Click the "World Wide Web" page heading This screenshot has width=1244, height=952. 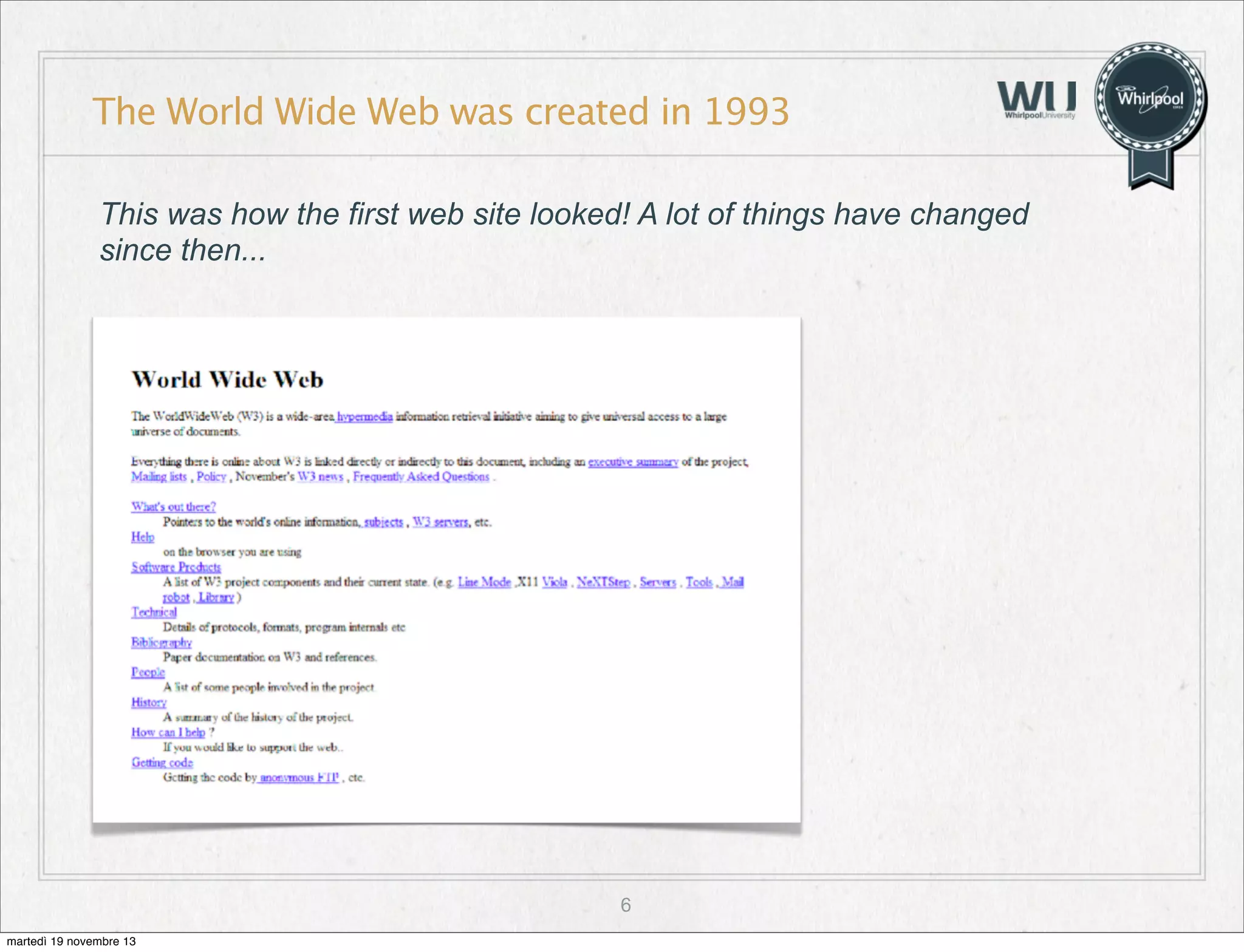pos(228,380)
